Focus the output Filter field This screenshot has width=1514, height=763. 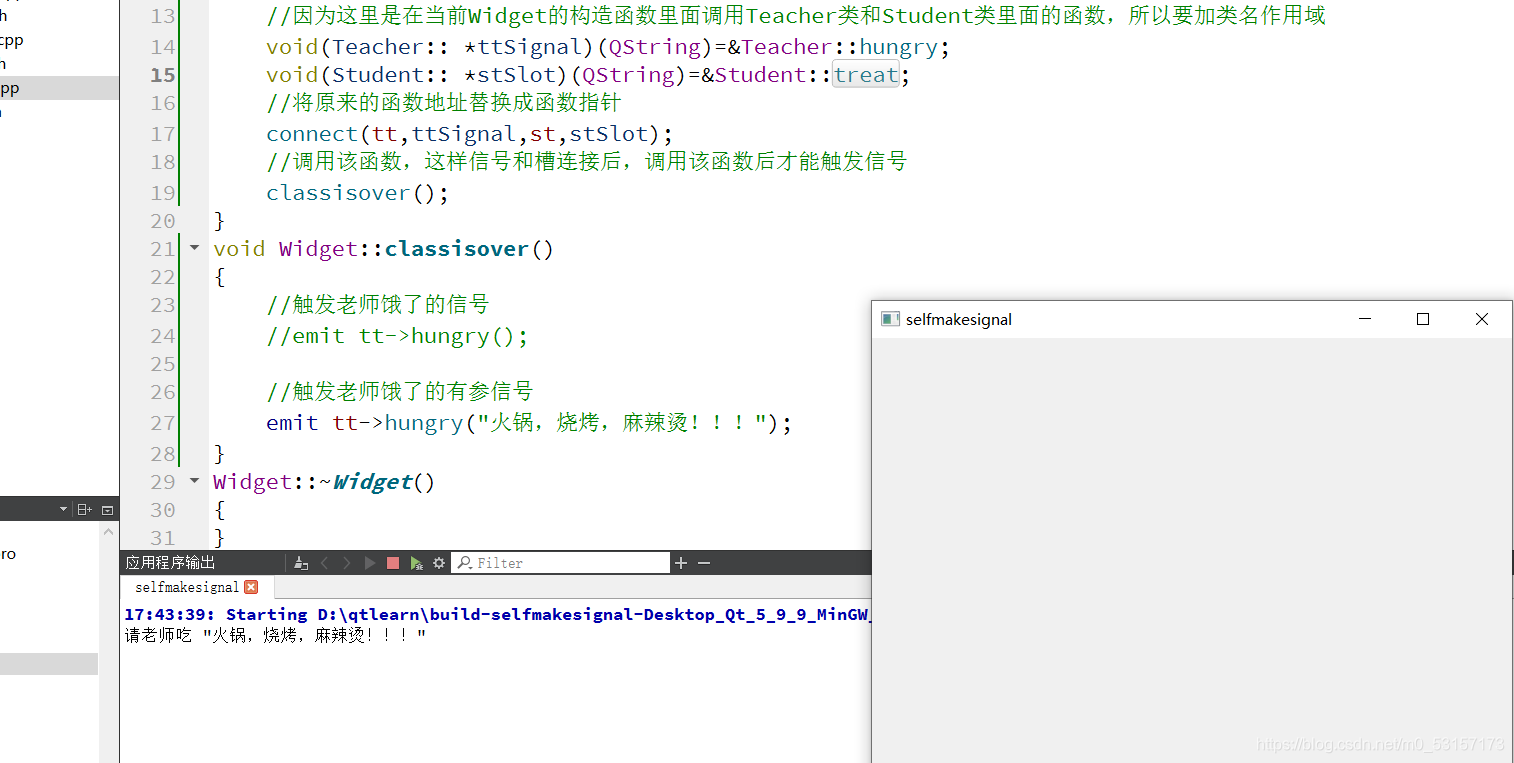[561, 563]
